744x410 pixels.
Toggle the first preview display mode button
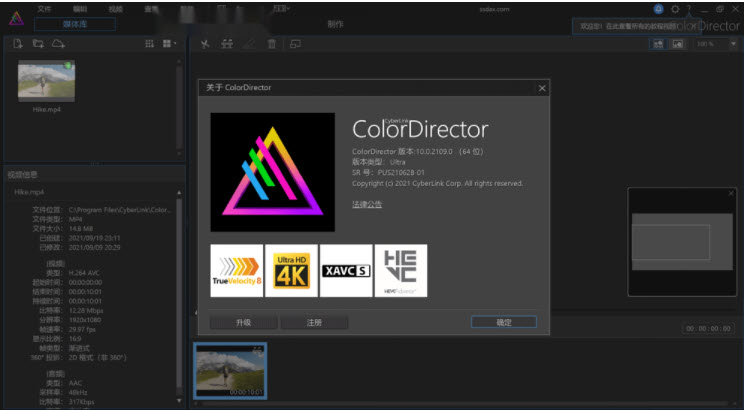coord(658,44)
